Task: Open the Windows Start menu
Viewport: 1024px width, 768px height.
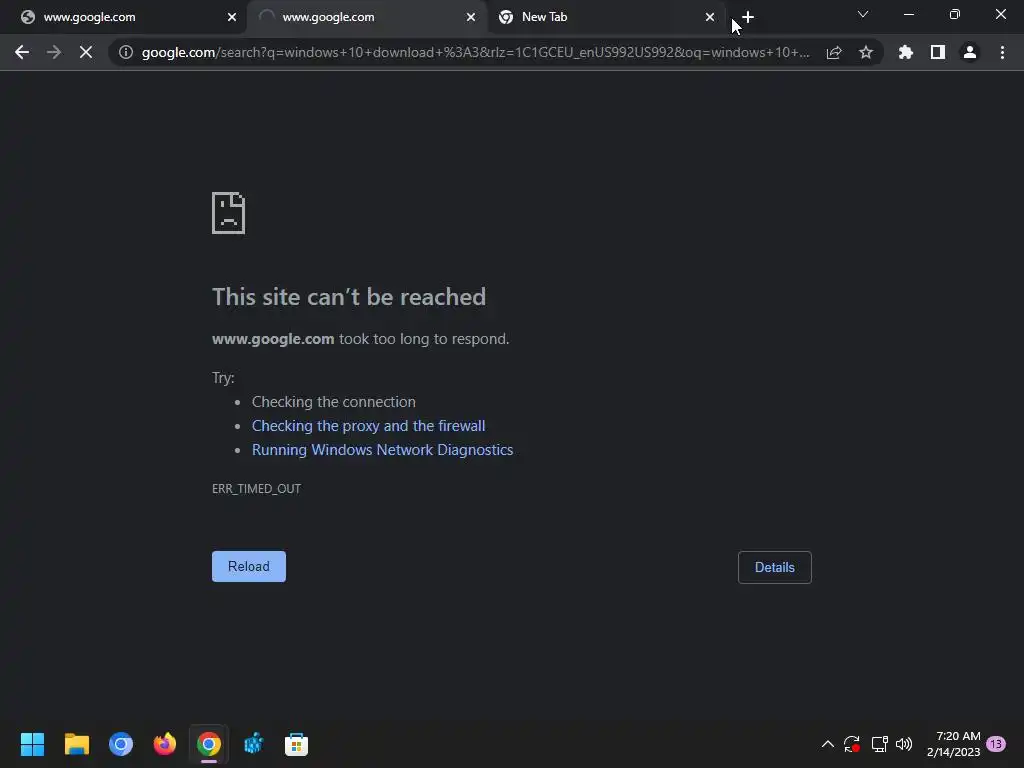Action: [x=33, y=744]
